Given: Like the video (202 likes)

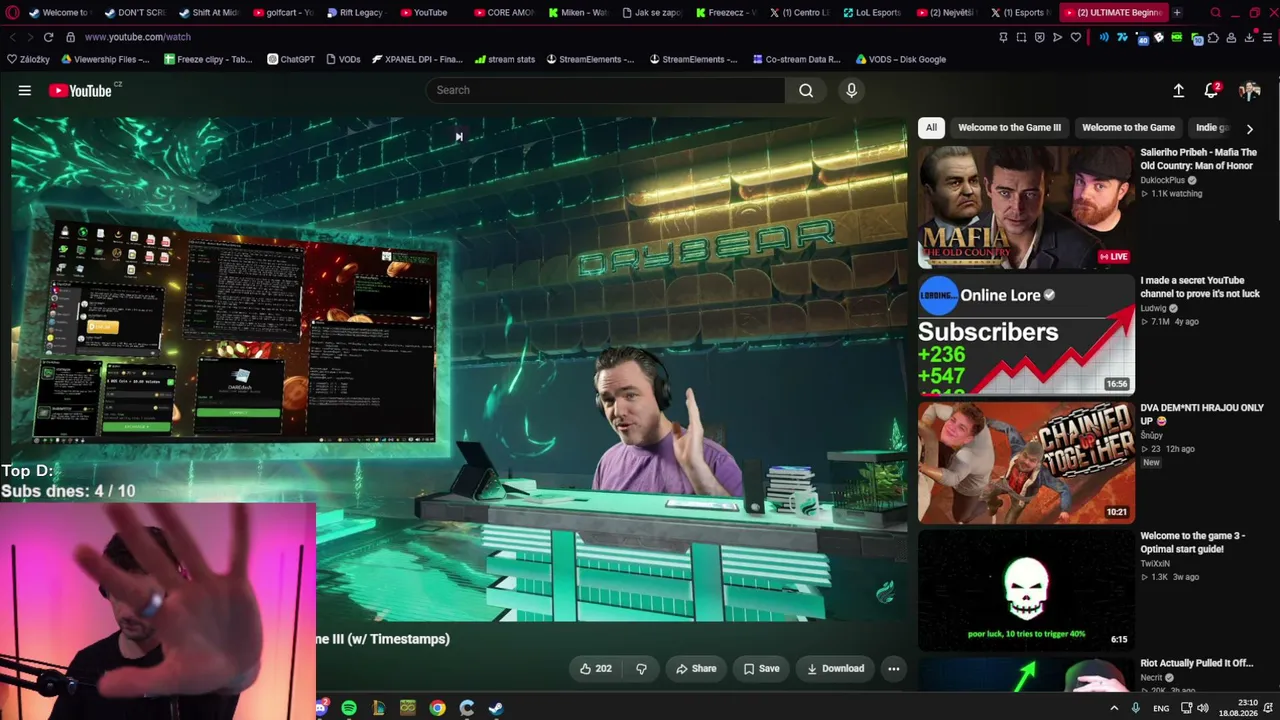Looking at the screenshot, I should [595, 669].
